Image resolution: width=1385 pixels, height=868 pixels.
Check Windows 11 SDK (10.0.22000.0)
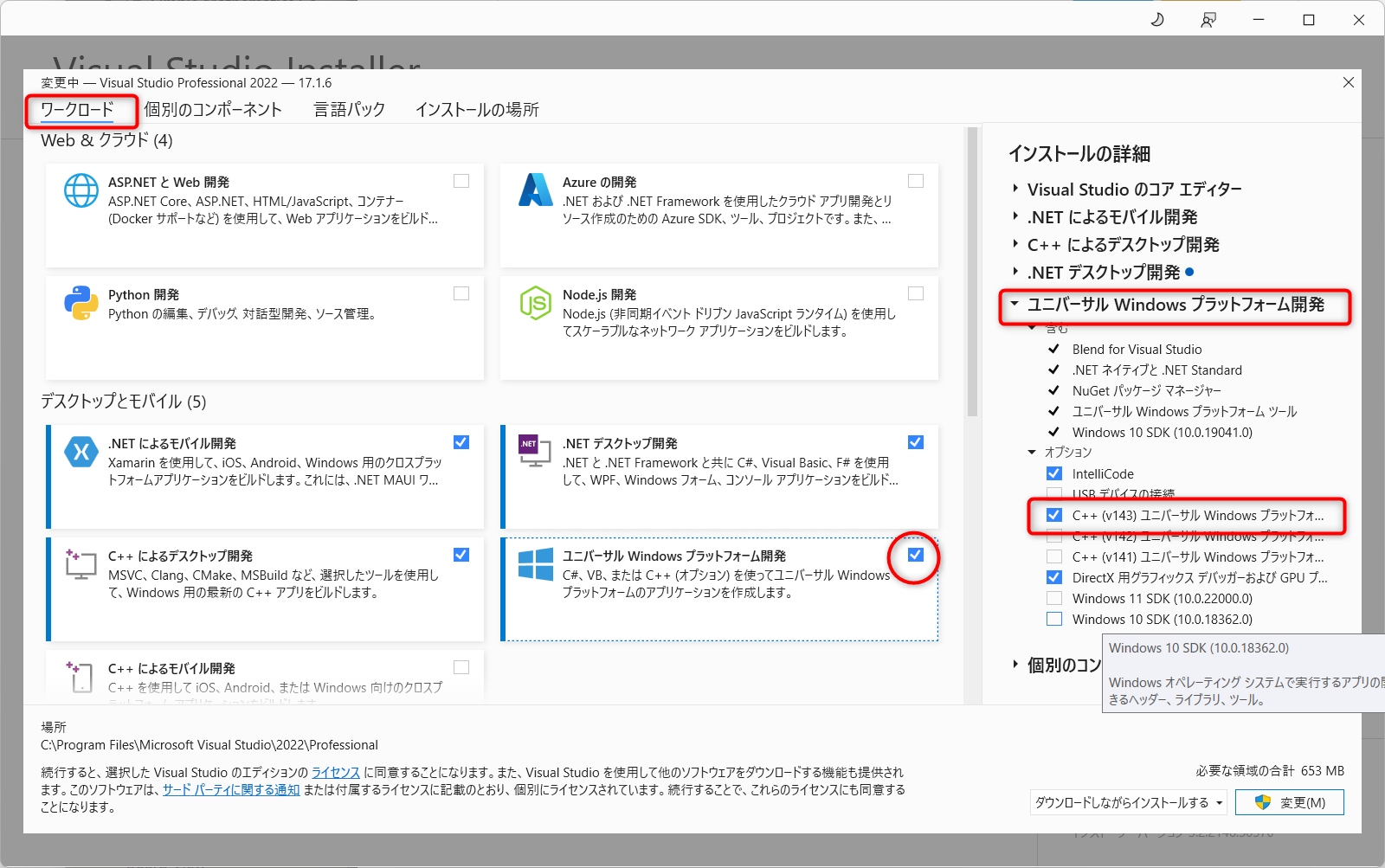[x=1054, y=598]
